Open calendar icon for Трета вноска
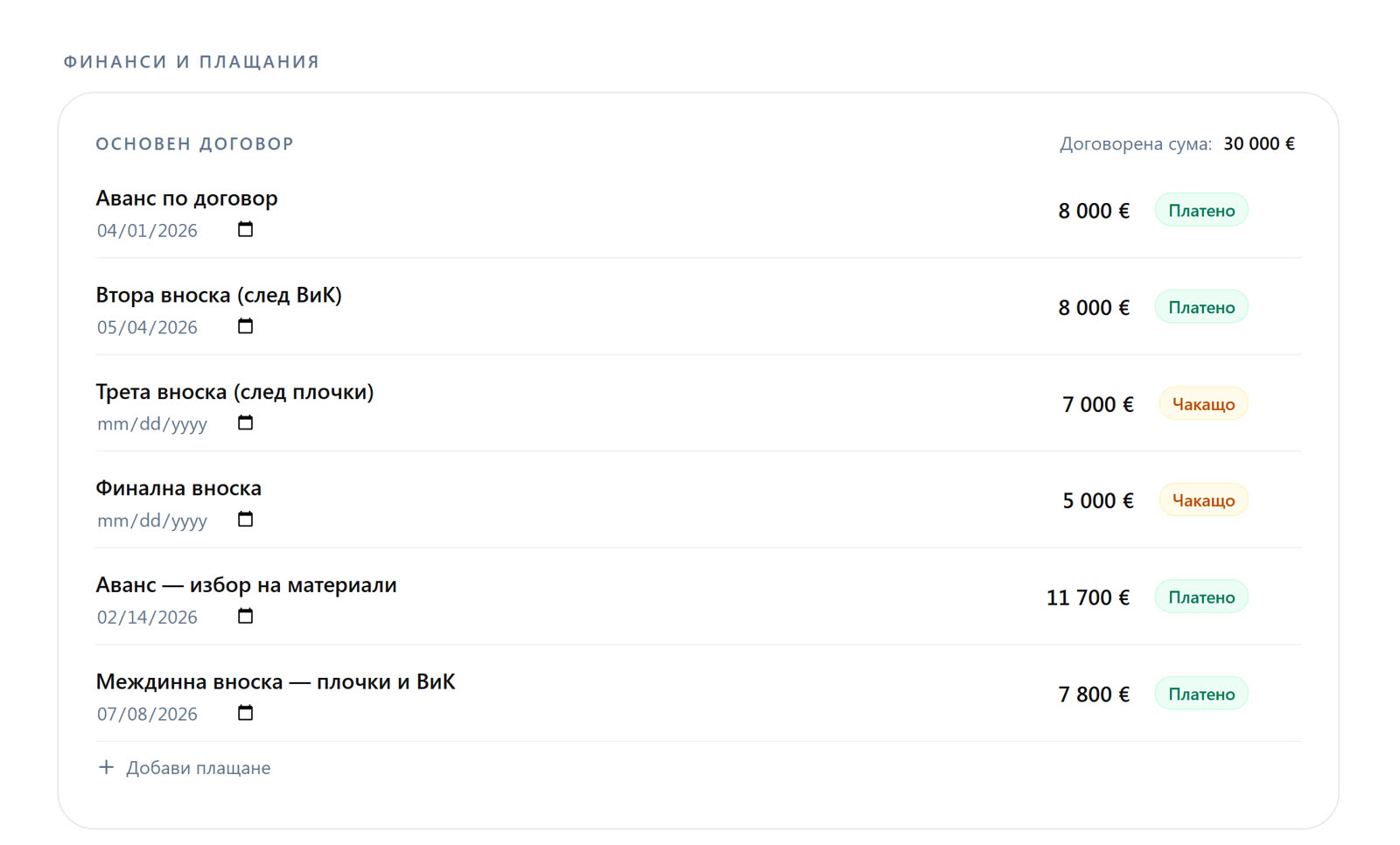 pos(245,423)
